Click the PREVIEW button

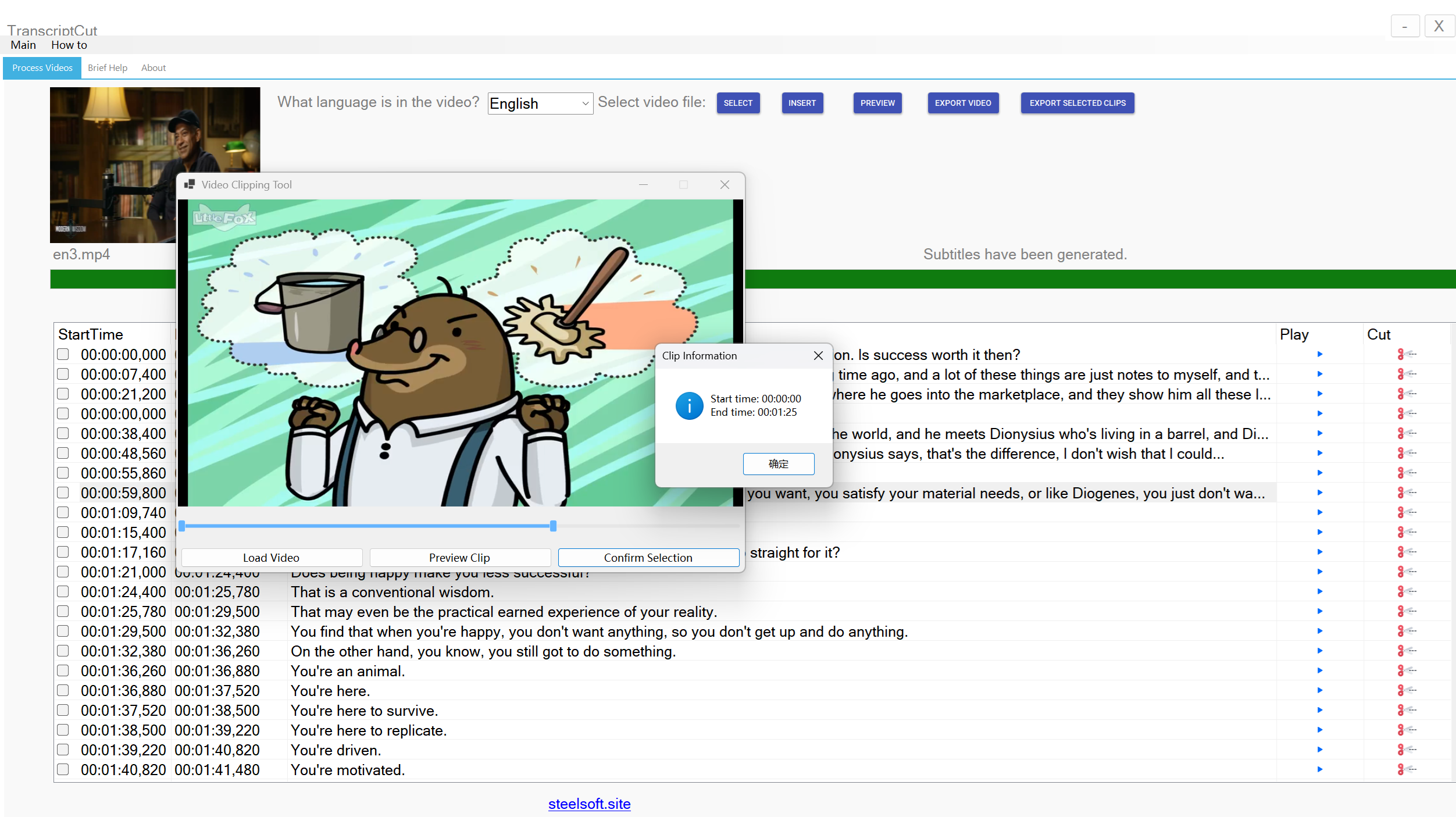(x=877, y=103)
